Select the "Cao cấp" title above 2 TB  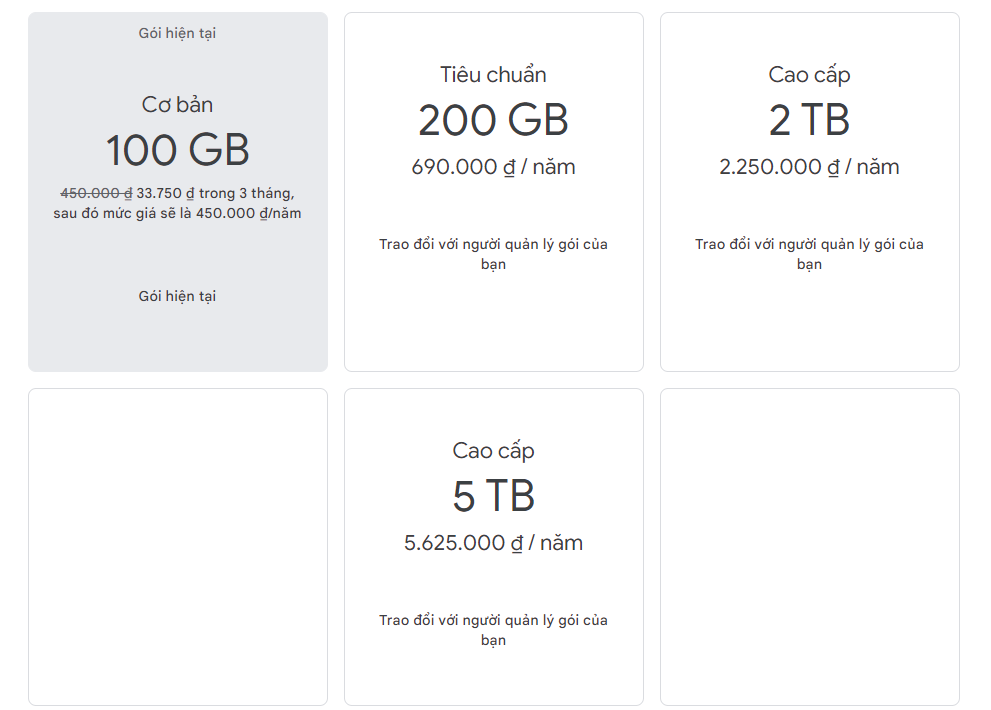809,75
